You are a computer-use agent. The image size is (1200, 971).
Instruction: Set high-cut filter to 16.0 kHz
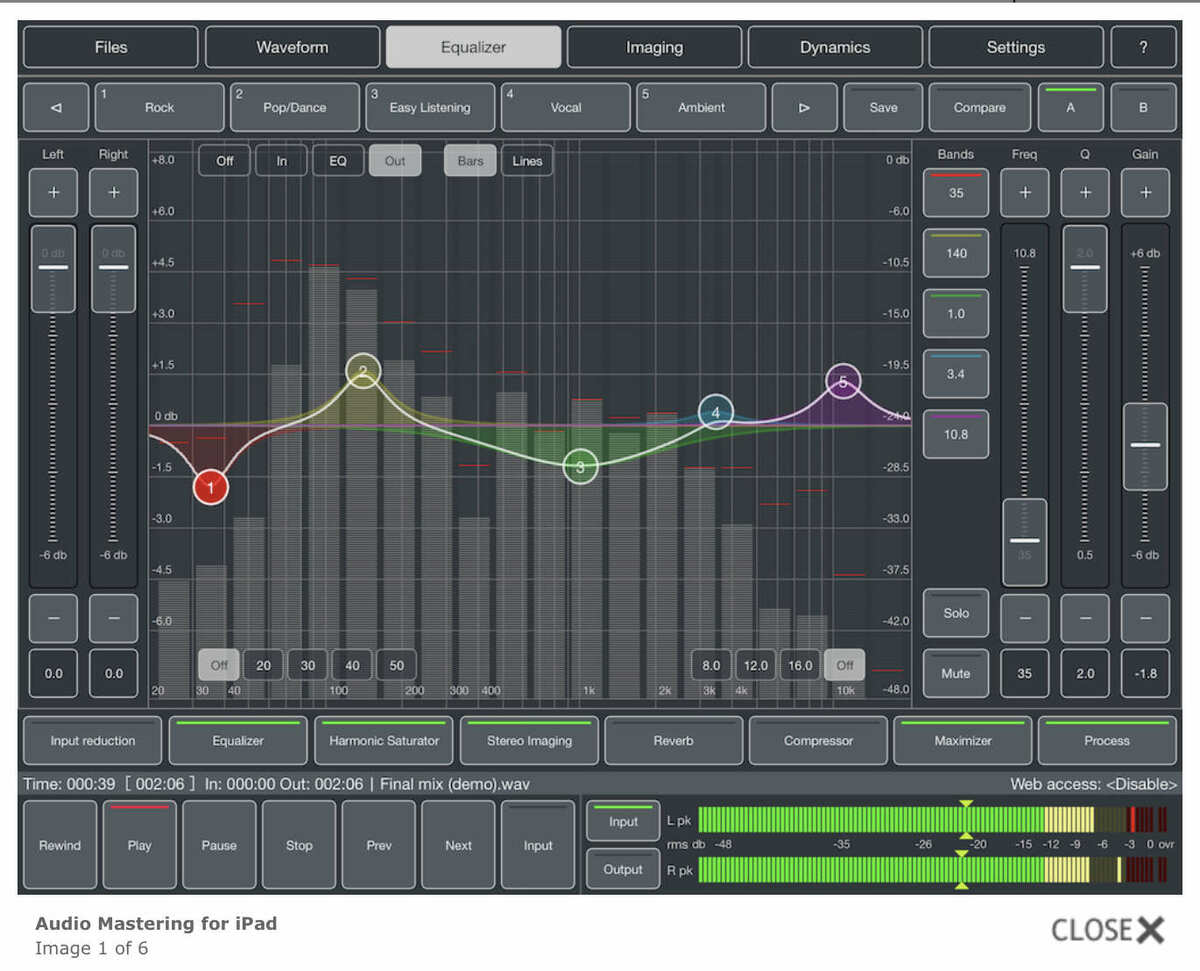point(800,665)
